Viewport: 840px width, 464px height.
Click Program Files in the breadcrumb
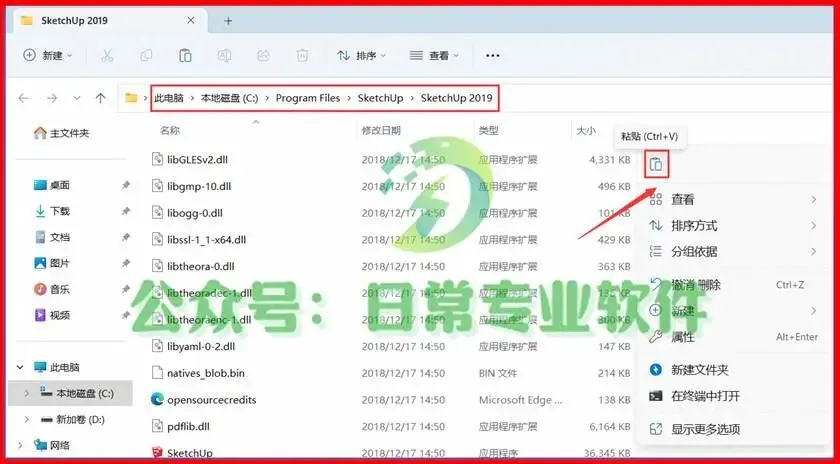[x=308, y=98]
